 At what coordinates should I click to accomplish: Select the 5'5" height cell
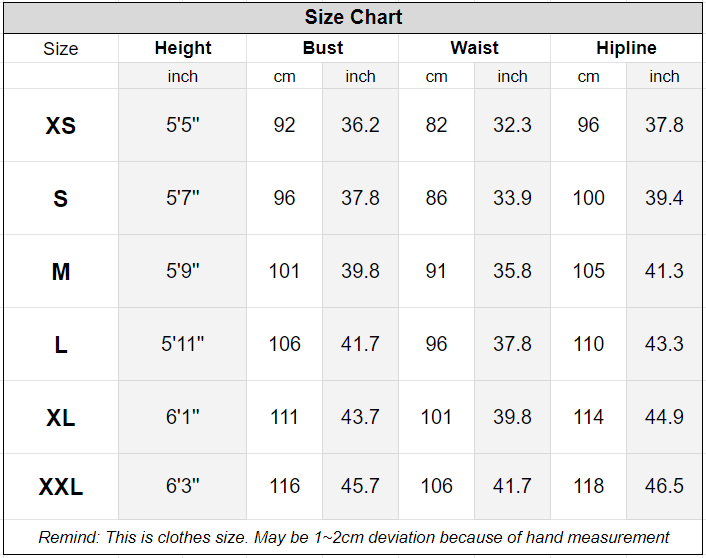183,126
